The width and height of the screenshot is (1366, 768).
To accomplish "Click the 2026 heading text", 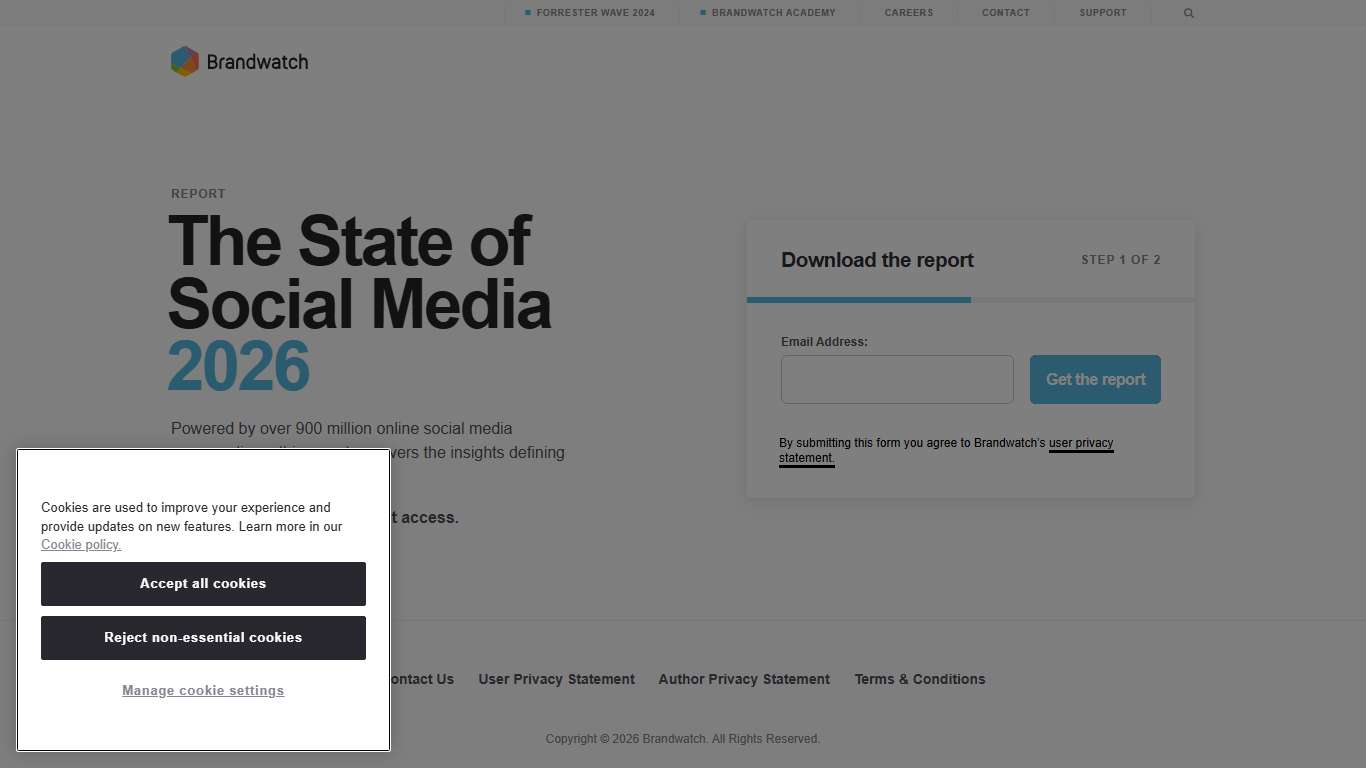I will [x=239, y=367].
